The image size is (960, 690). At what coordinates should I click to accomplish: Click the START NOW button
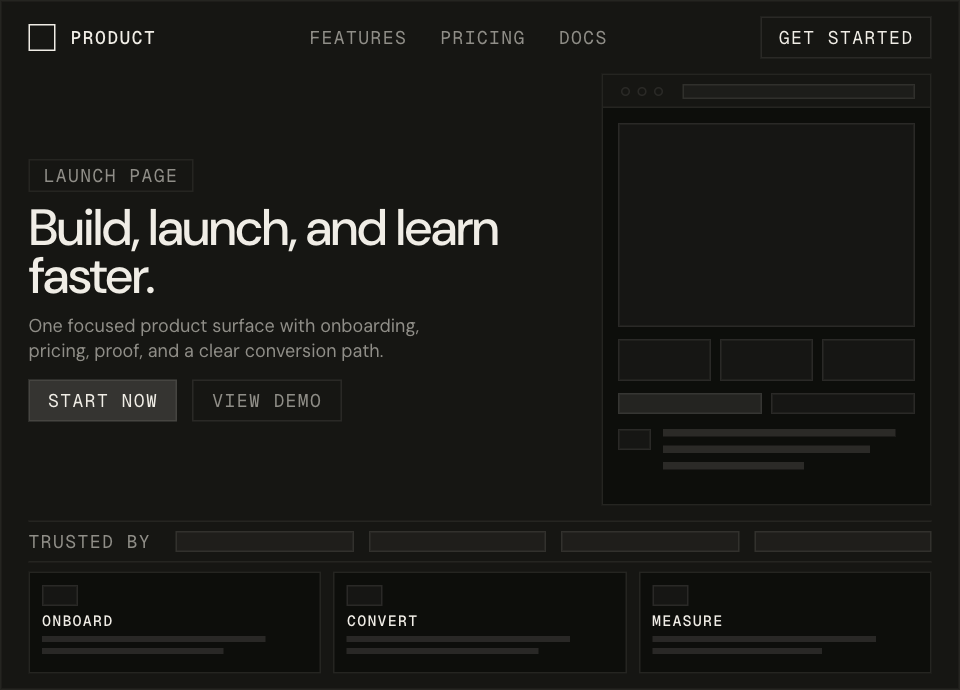pos(102,400)
